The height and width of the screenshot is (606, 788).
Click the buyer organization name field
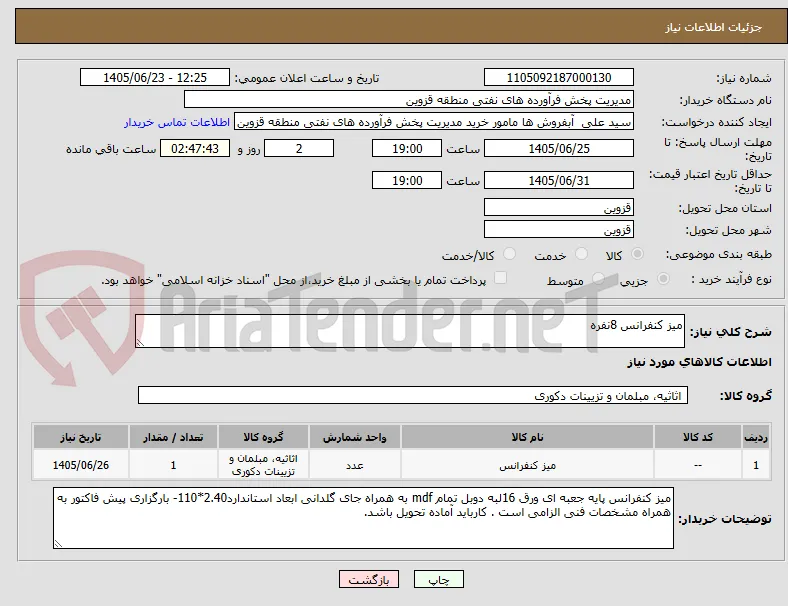(409, 99)
